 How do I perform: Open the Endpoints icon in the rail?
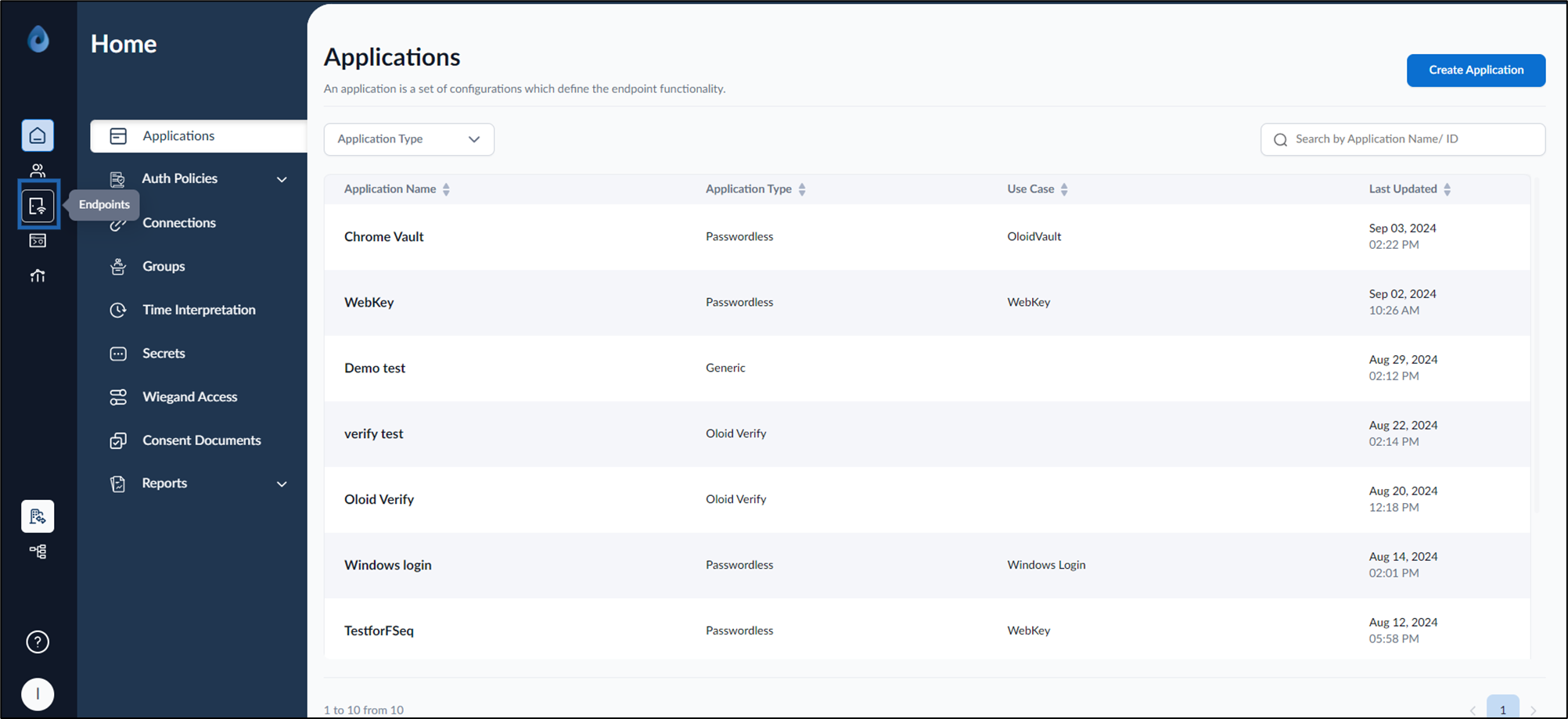[x=38, y=206]
